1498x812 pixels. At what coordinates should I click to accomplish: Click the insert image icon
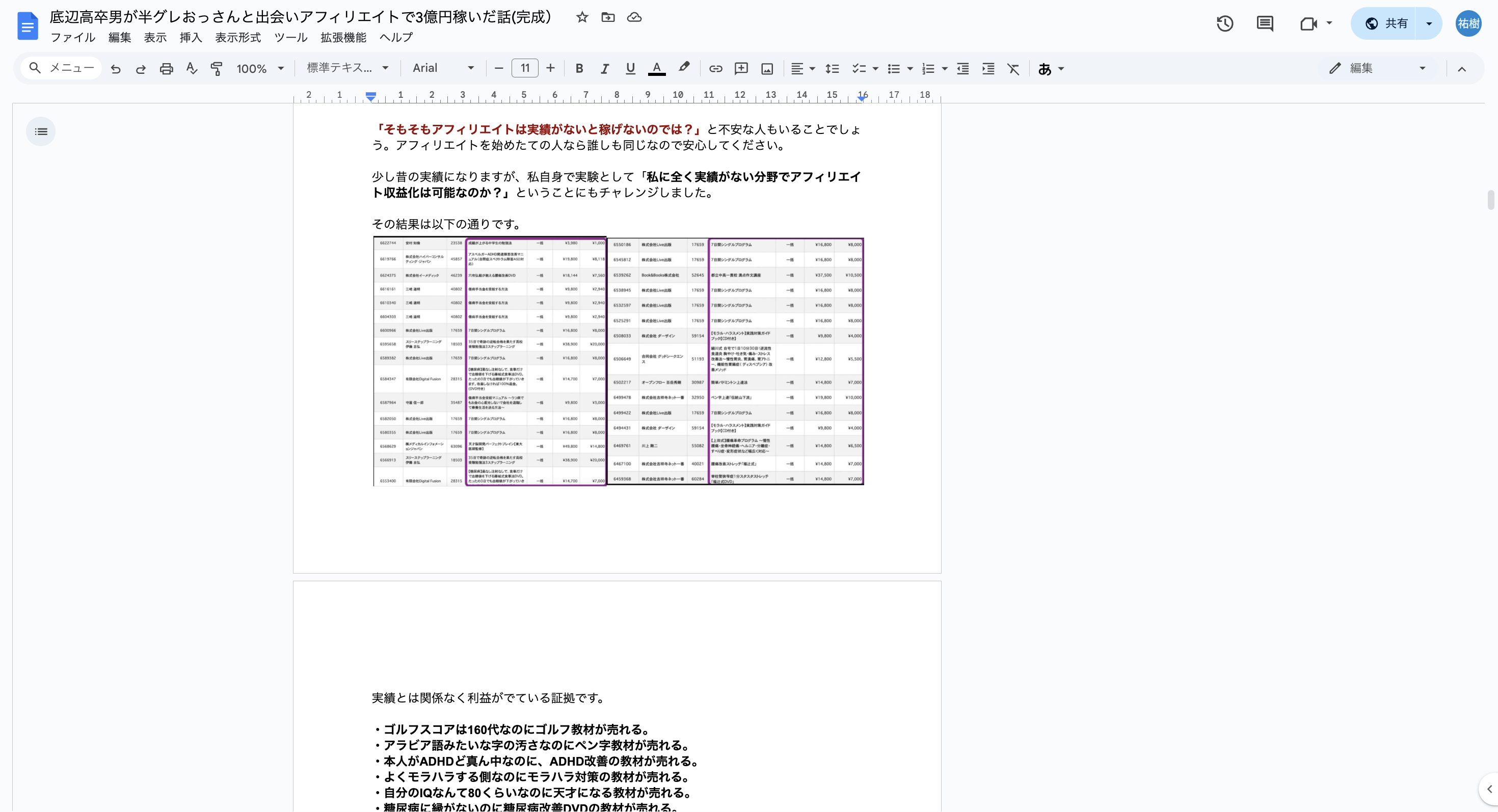coord(767,69)
